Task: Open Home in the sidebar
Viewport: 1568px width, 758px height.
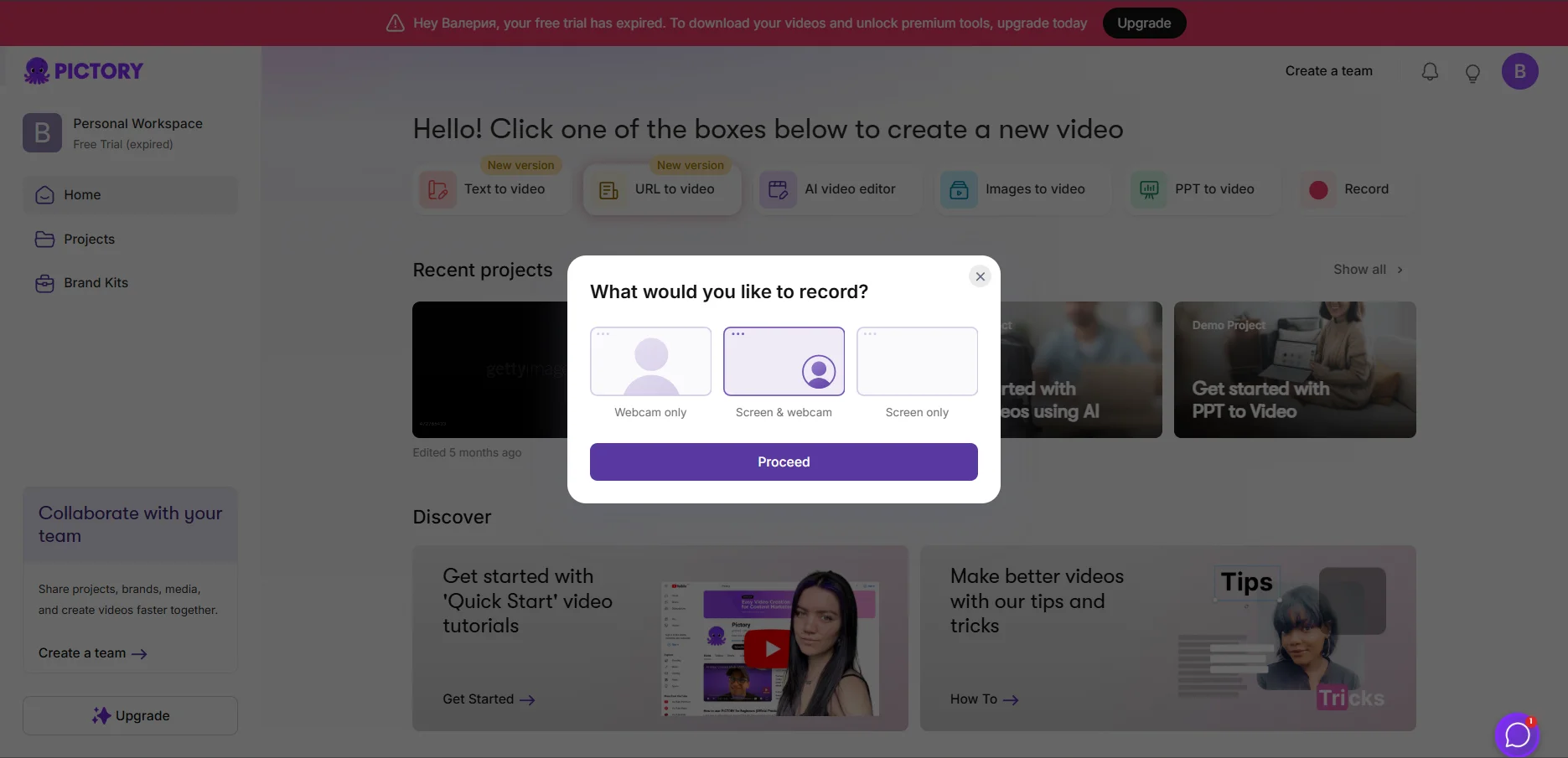Action: 131,195
